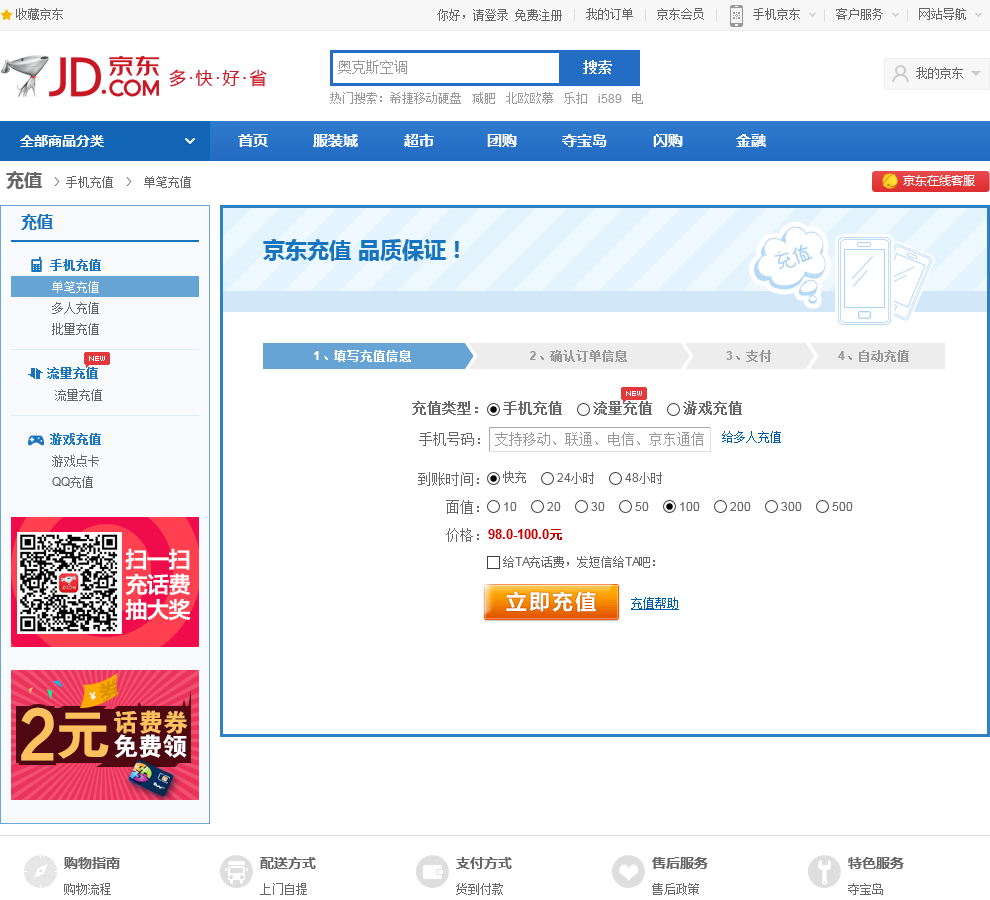Focus the search box with 奥克斯空调
The width and height of the screenshot is (990, 900).
446,68
